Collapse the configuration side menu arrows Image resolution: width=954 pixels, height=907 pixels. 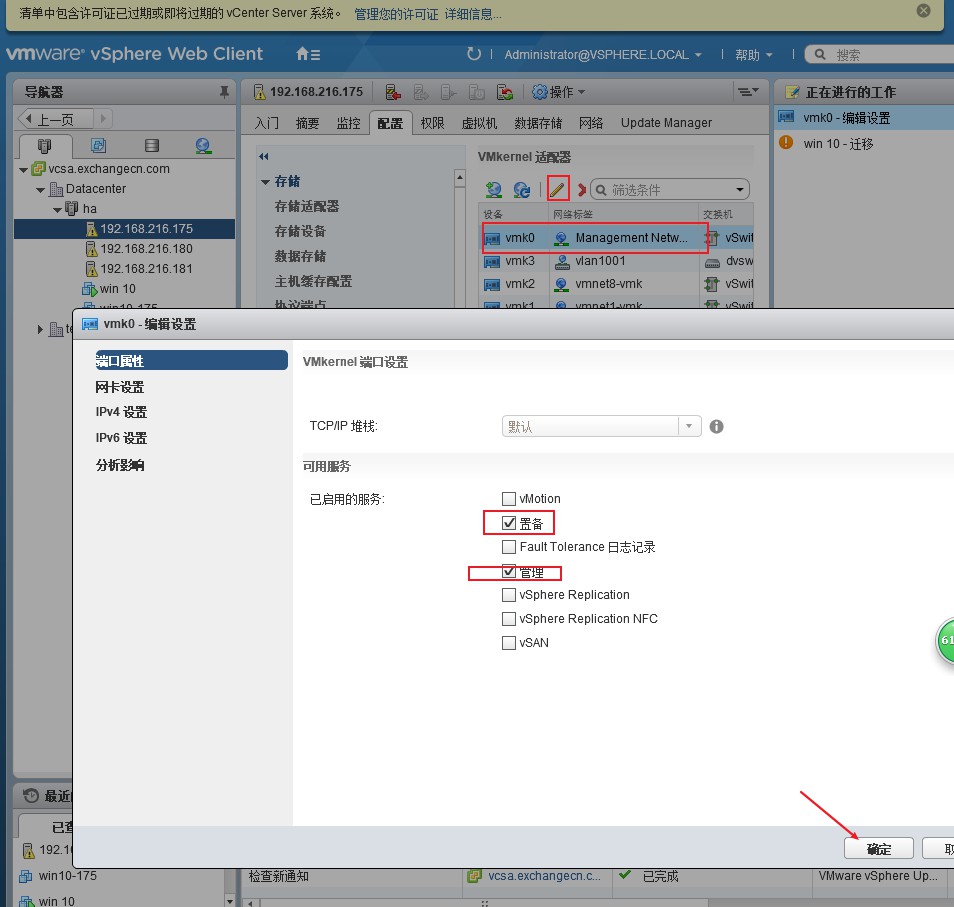pyautogui.click(x=263, y=156)
